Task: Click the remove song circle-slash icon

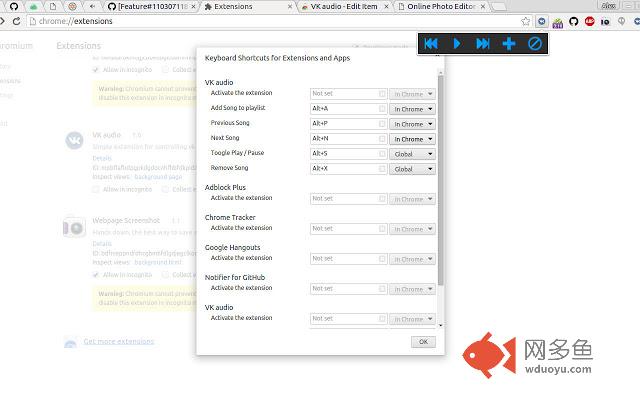Action: (535, 44)
